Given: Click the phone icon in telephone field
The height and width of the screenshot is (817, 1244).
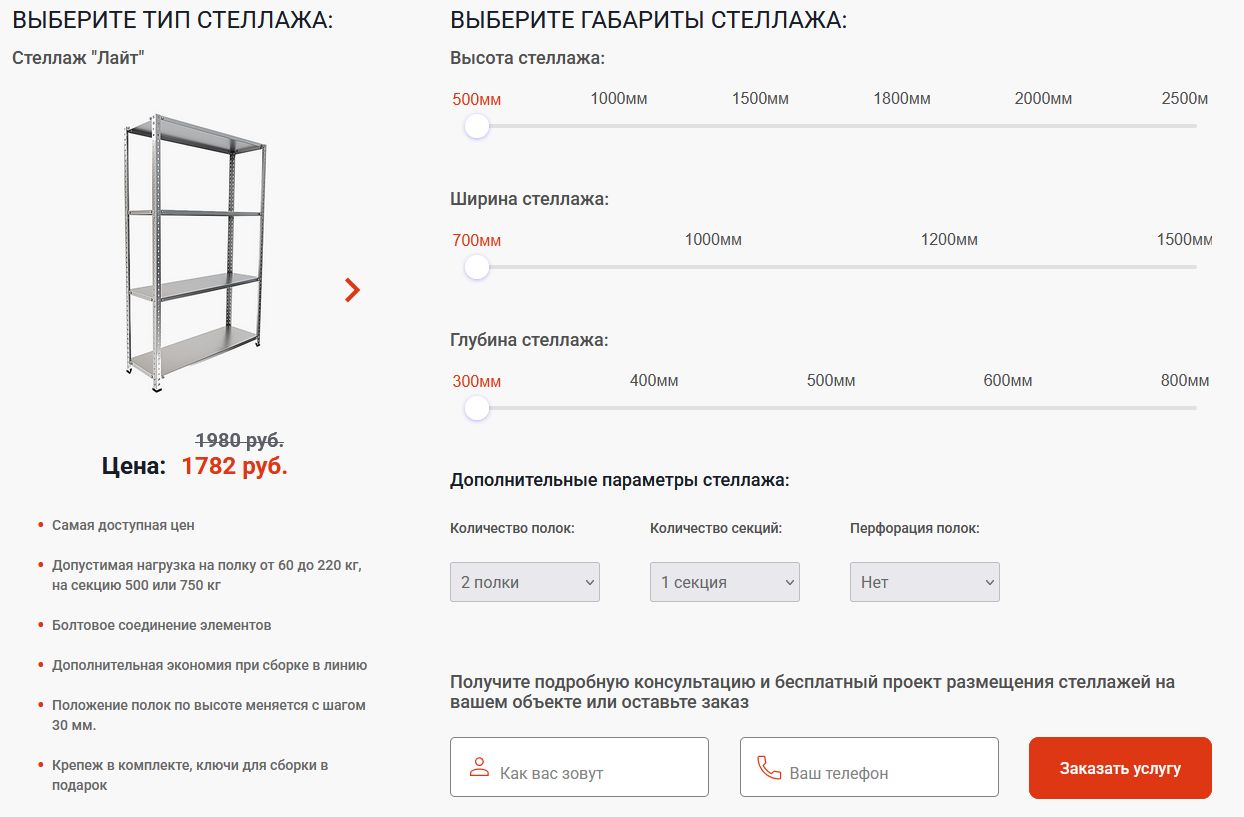Looking at the screenshot, I should [x=768, y=768].
